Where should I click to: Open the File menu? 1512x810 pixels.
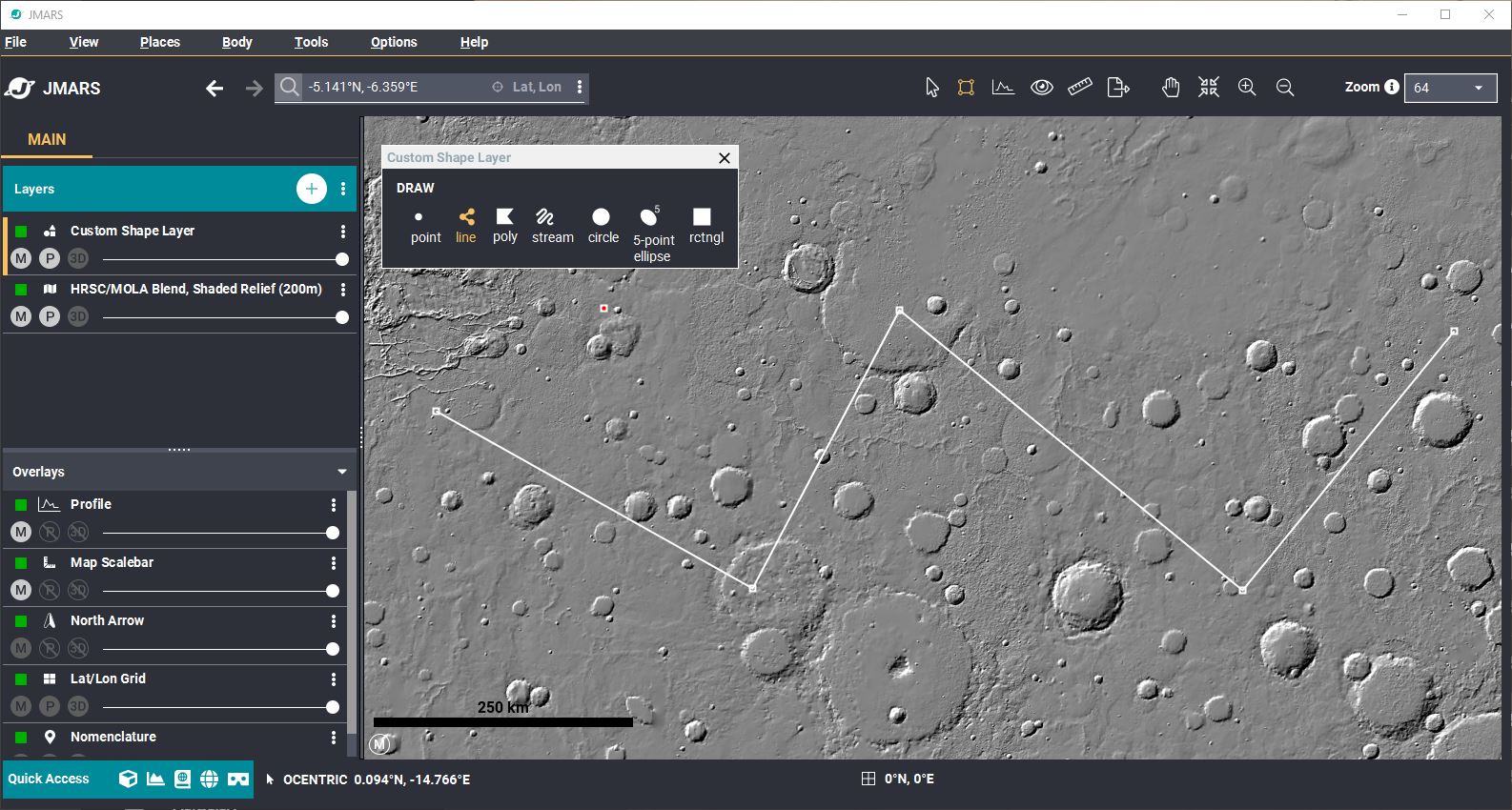click(15, 42)
